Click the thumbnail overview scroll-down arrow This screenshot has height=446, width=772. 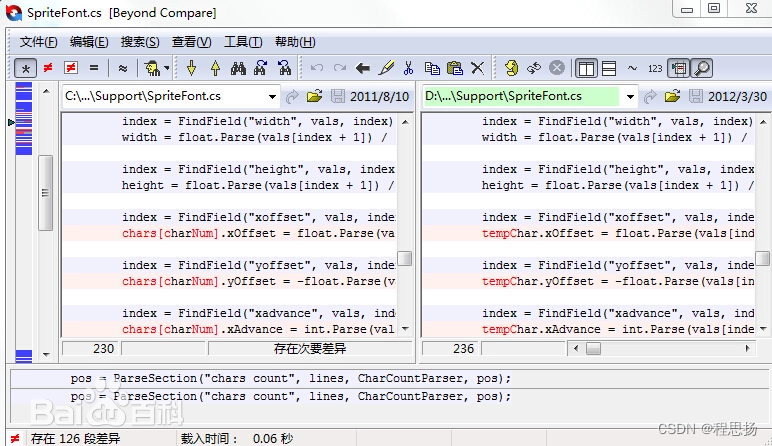46,354
